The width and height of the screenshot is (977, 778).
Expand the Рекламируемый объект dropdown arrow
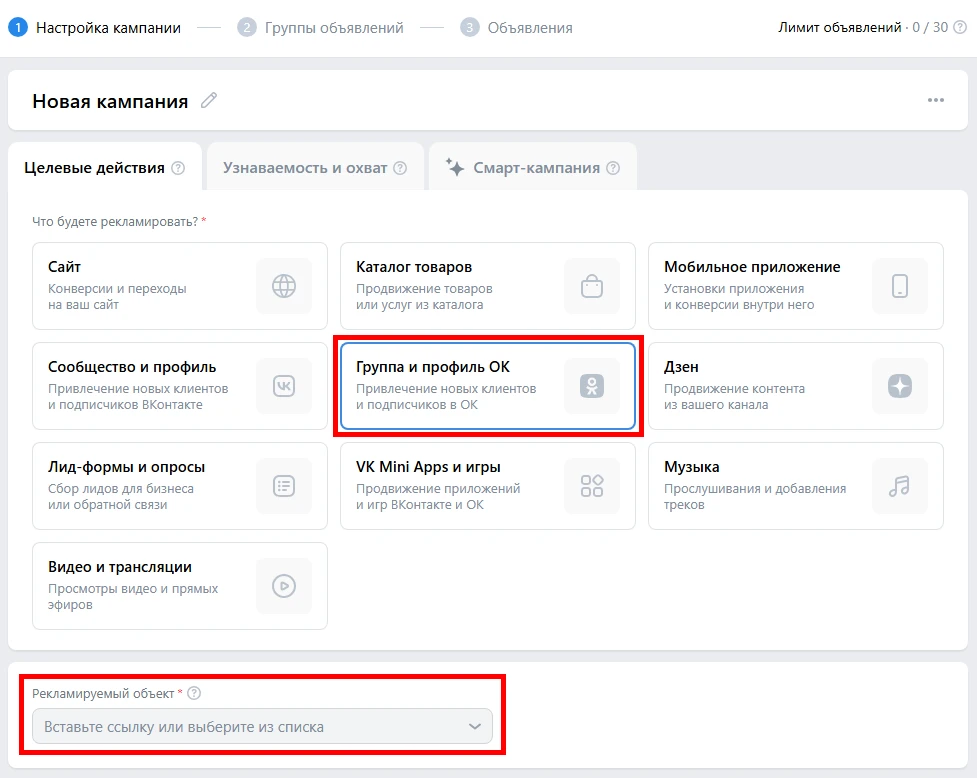(x=475, y=727)
